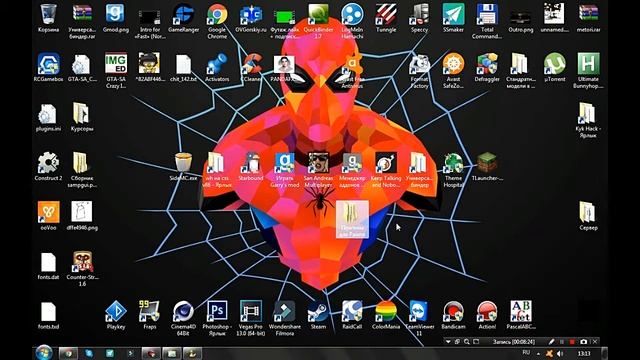Viewport: 640px width, 360px height.
Task: Launch Bandicam shortcut
Action: (453, 315)
